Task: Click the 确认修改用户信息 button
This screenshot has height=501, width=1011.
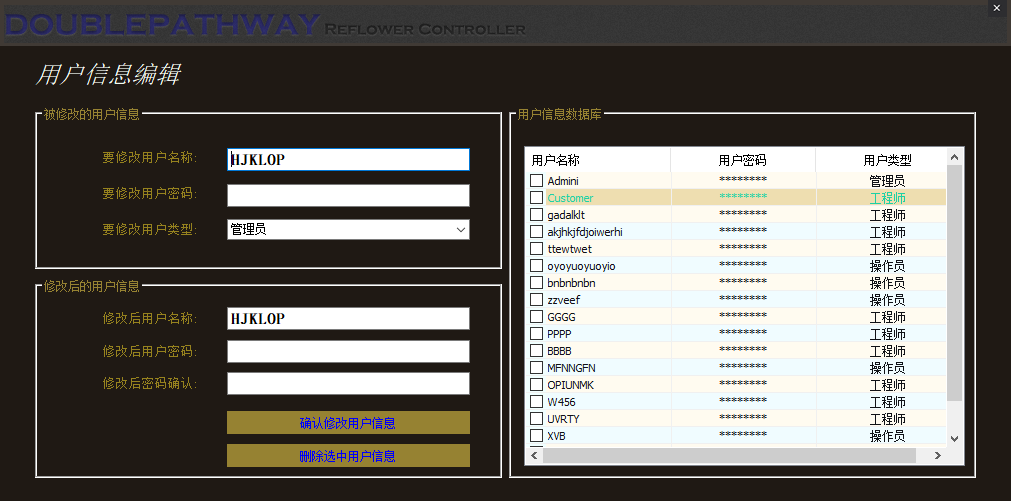Action: point(348,423)
